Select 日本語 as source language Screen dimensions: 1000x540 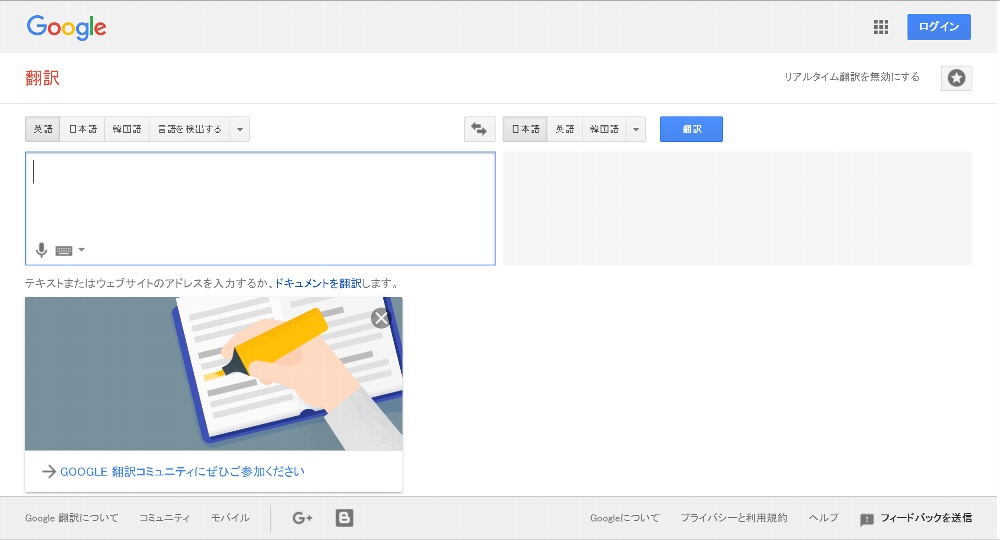click(x=82, y=129)
